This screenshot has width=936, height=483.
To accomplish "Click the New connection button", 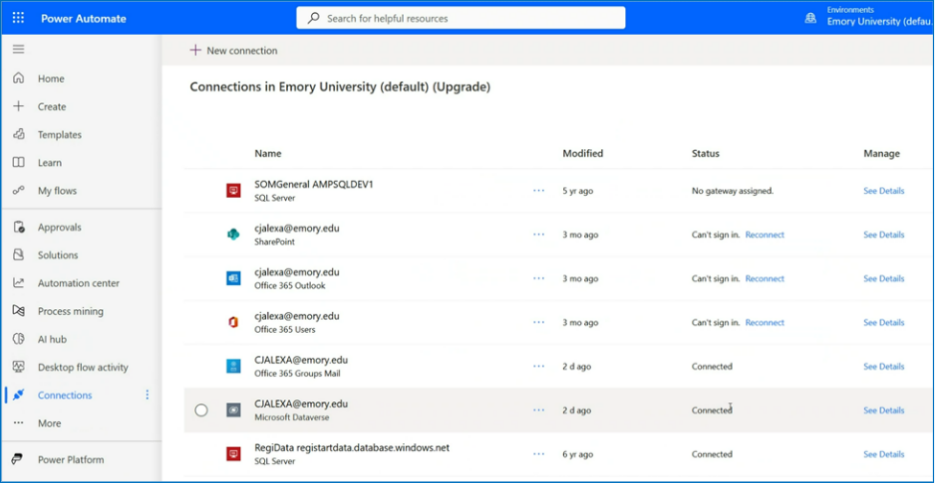I will click(x=233, y=51).
